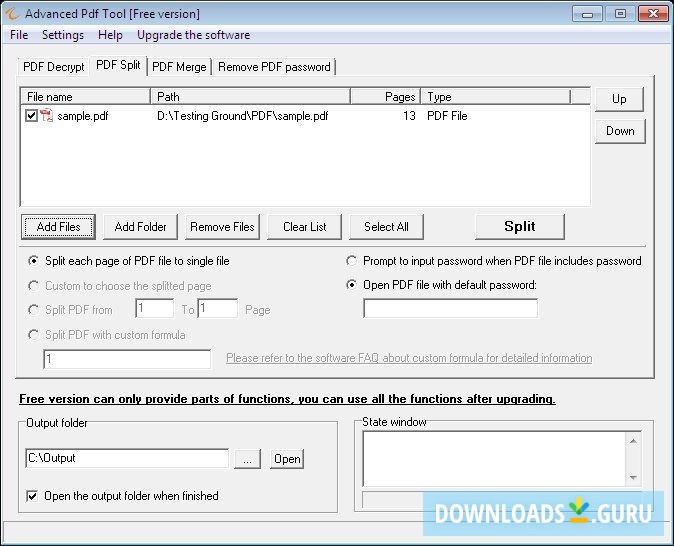674x546 pixels.
Task: Click the Add Folder button
Action: point(141,227)
